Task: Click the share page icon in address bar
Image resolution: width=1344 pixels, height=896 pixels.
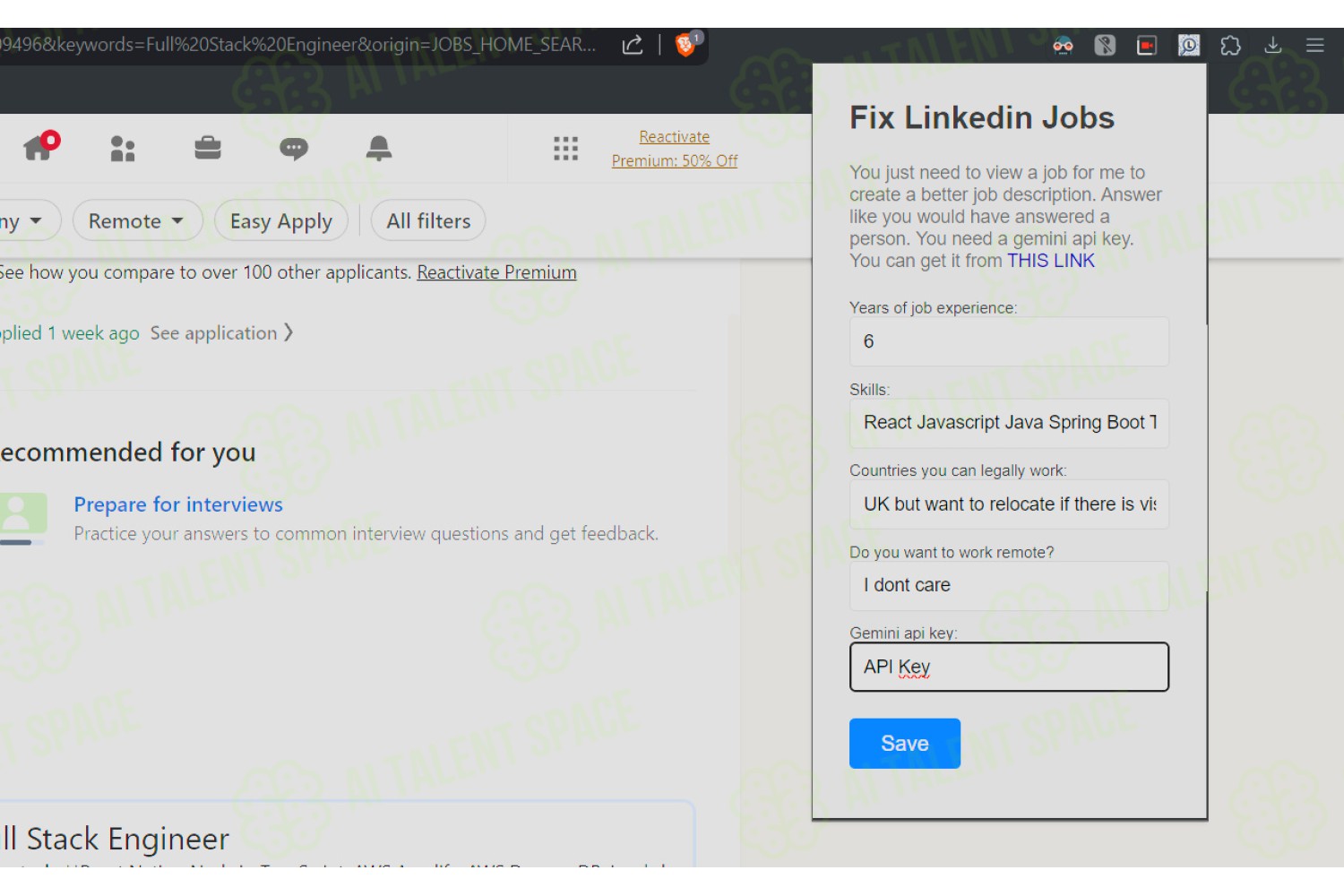Action: tap(633, 45)
